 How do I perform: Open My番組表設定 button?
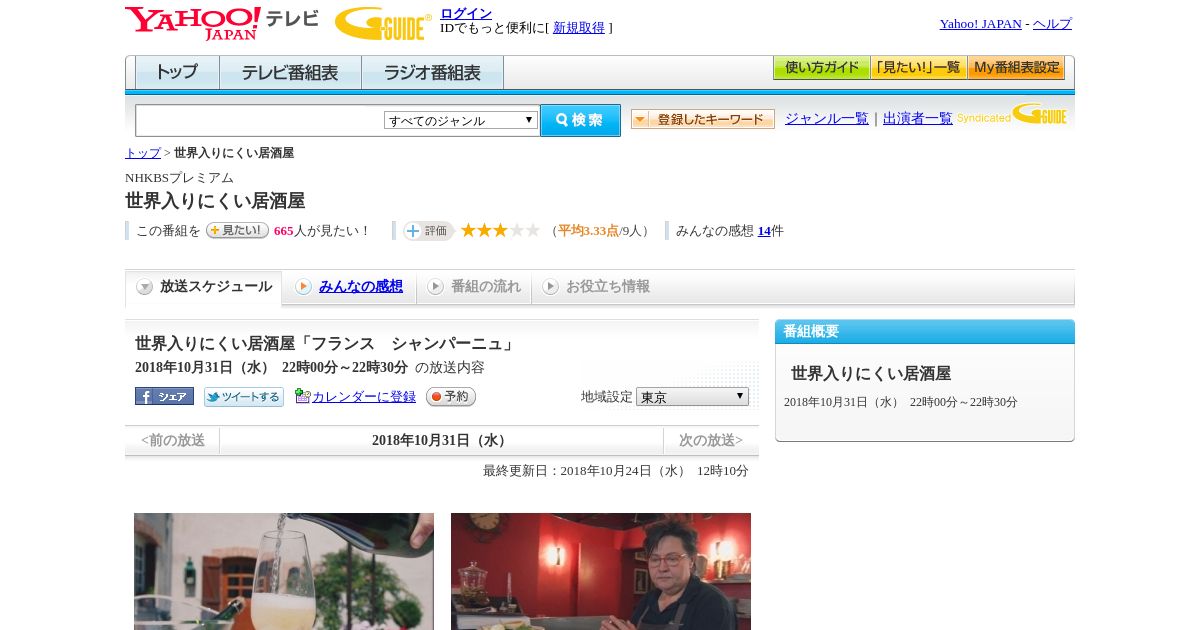coord(1016,68)
